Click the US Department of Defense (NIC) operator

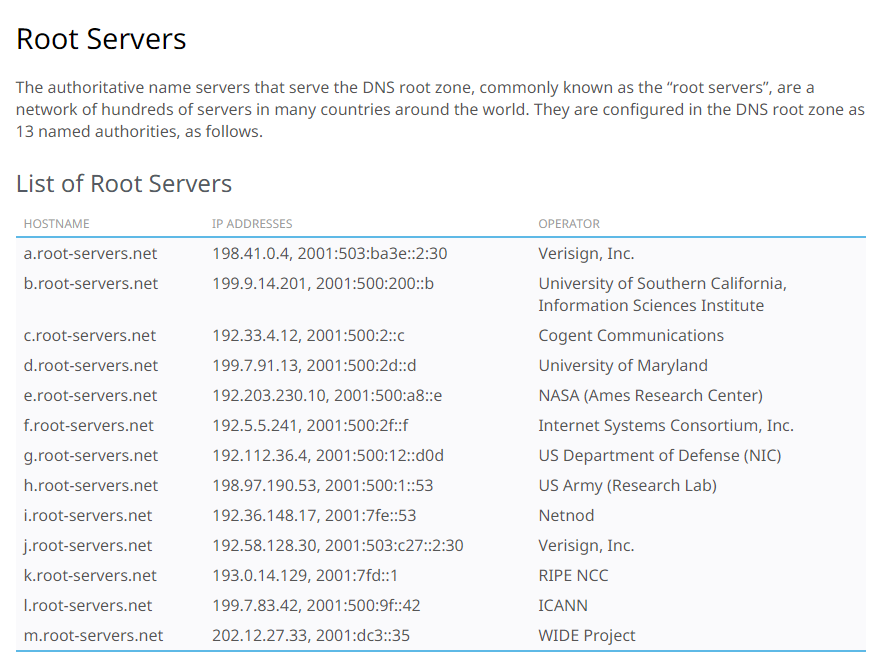[659, 456]
